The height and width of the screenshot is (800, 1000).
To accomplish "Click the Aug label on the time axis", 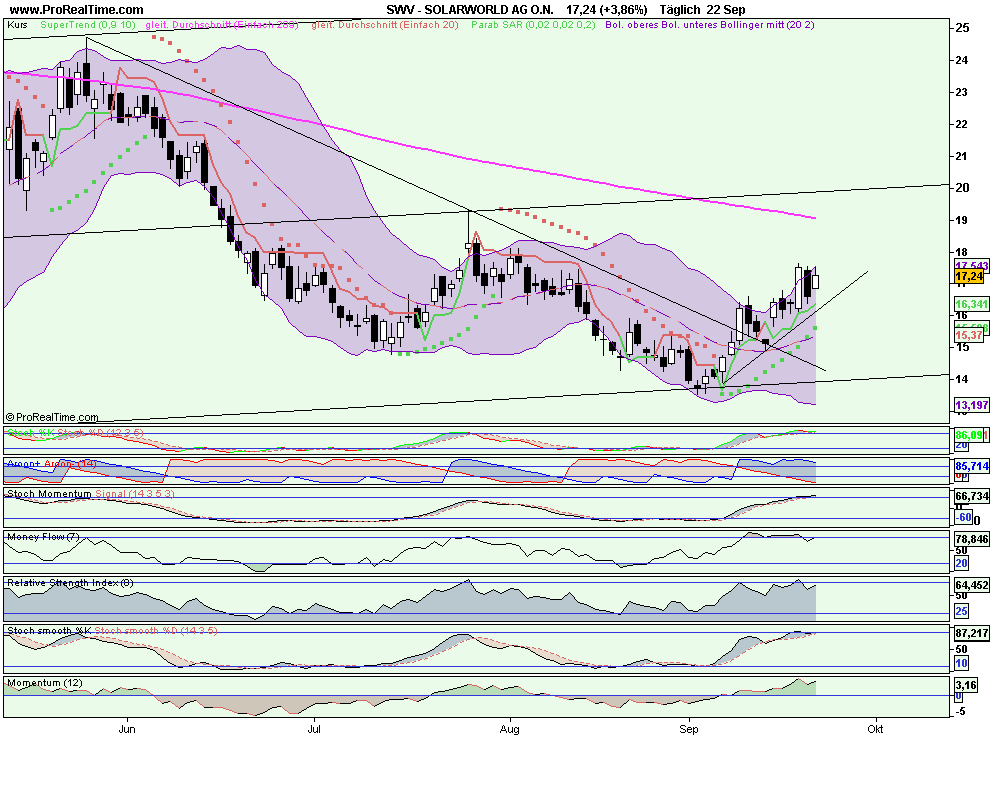I will [510, 729].
